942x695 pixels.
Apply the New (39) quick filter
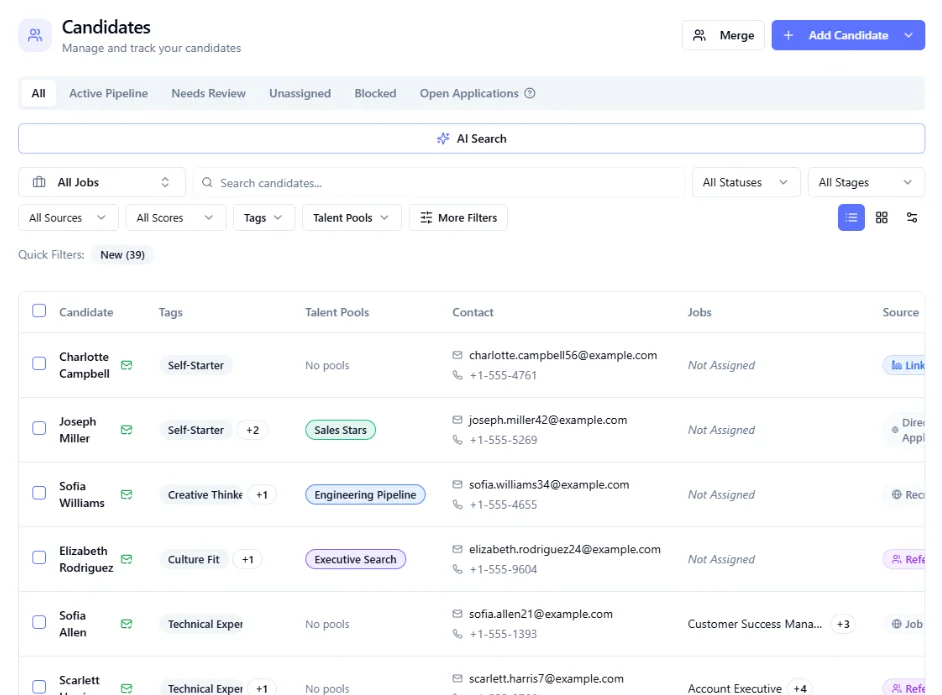click(123, 255)
